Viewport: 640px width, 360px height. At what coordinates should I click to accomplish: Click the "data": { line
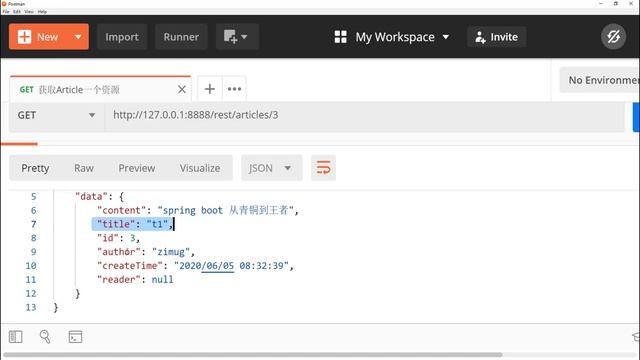(x=99, y=196)
